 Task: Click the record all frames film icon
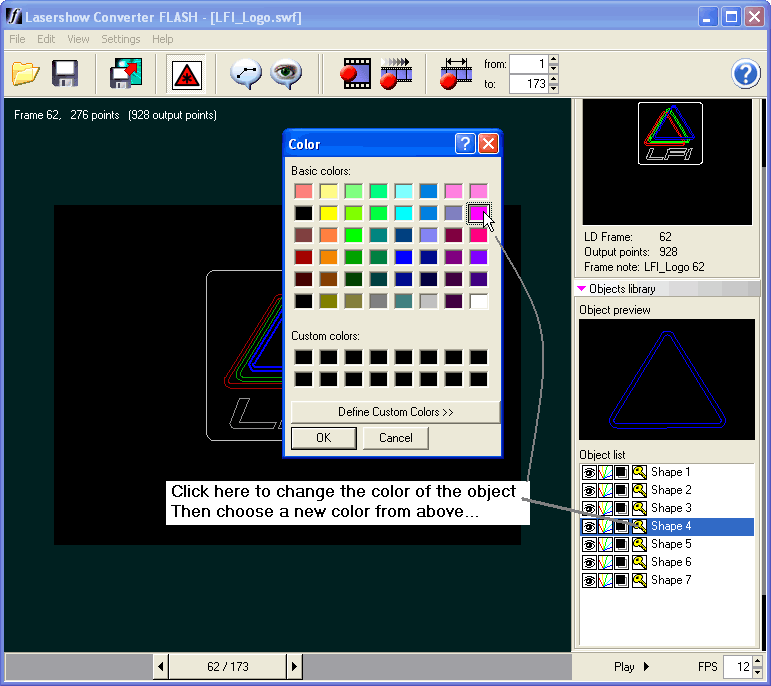pos(396,74)
